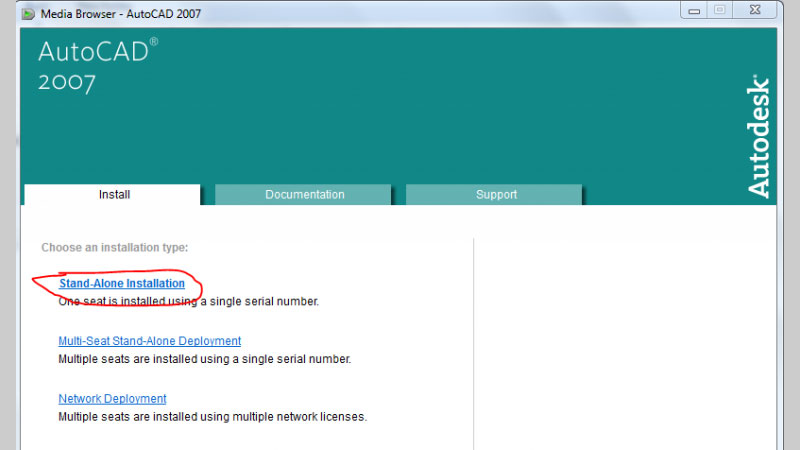Choose Multi-Seat Stand-Alone Deployment
Screen dimensions: 800x450
[x=149, y=341]
